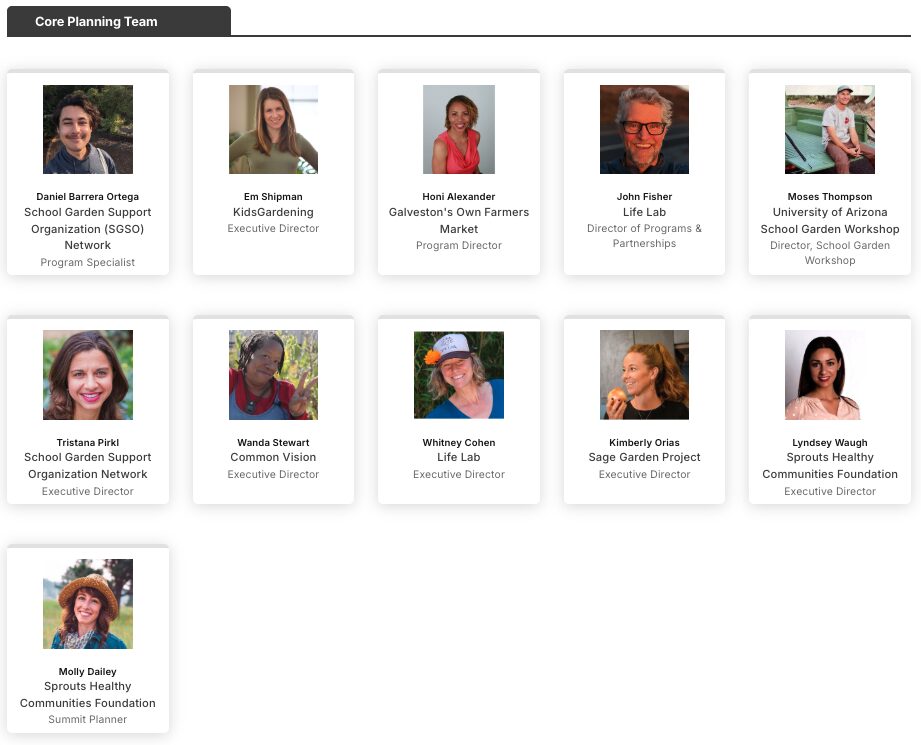Click Molly Dailey's profile photo
Image resolution: width=921 pixels, height=745 pixels.
click(x=88, y=604)
